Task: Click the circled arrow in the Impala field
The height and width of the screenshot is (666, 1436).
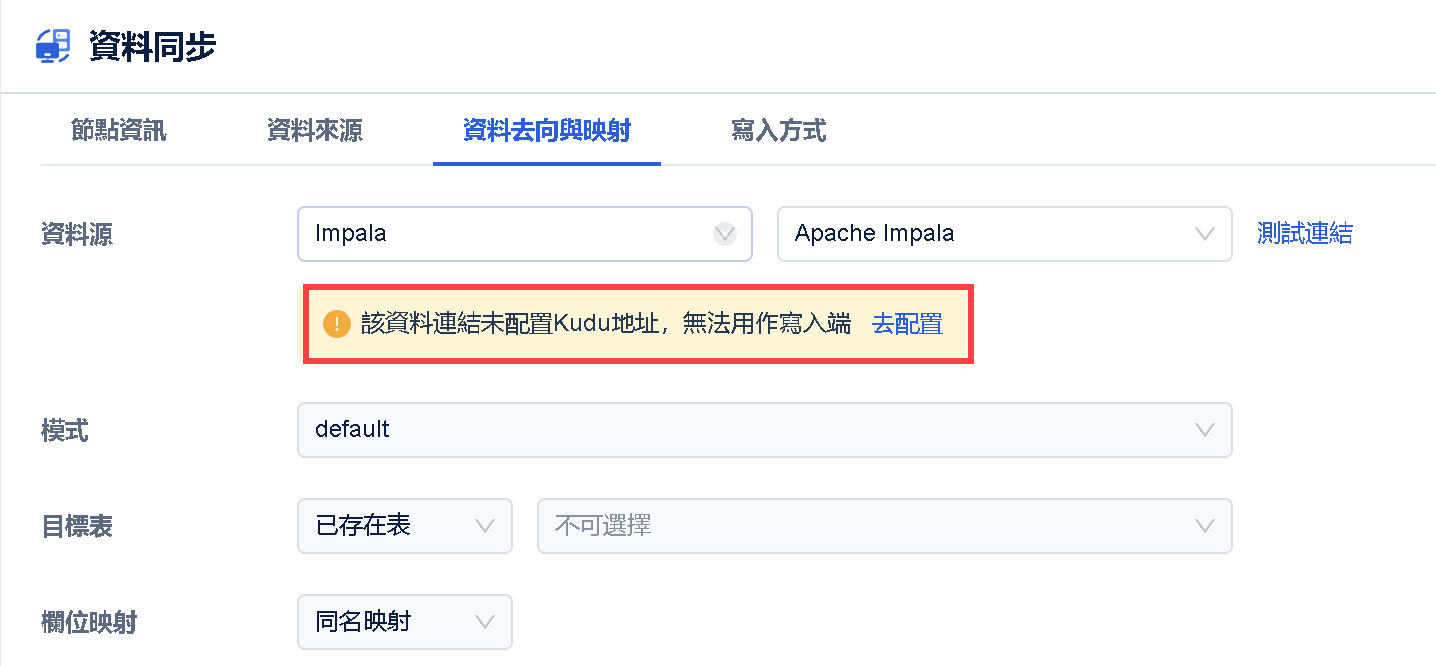Action: [x=725, y=234]
